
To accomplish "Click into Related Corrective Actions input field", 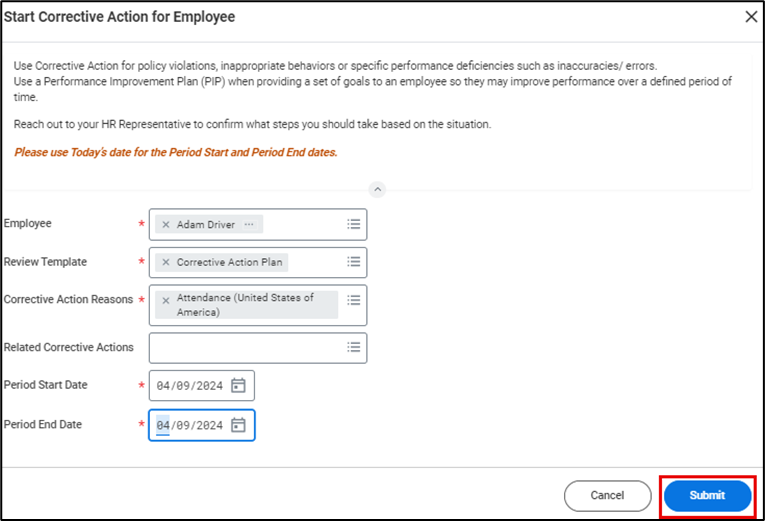I will (x=245, y=347).
